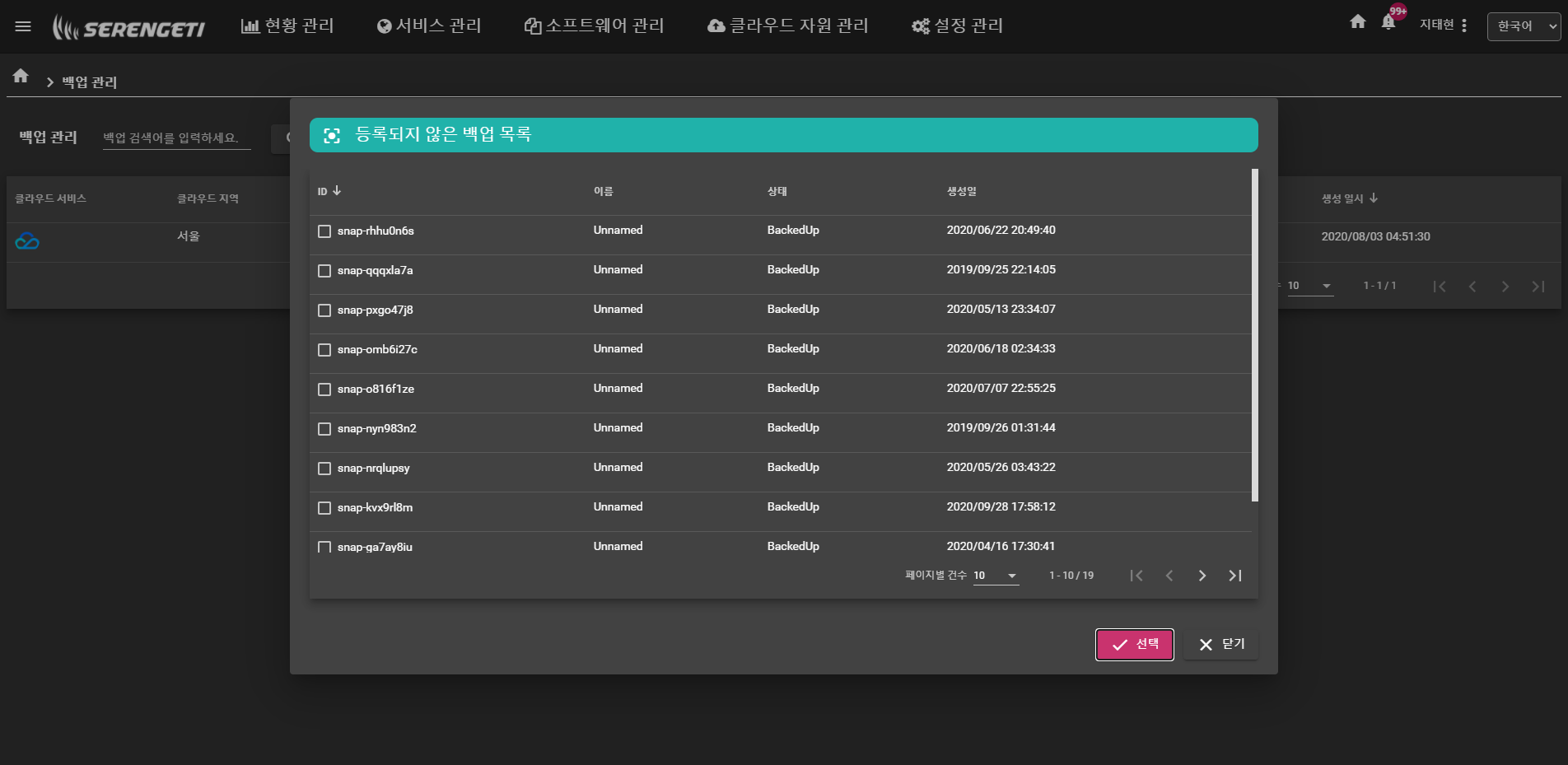Go to next page in dialog
Image resolution: width=1568 pixels, height=765 pixels.
coord(1202,576)
